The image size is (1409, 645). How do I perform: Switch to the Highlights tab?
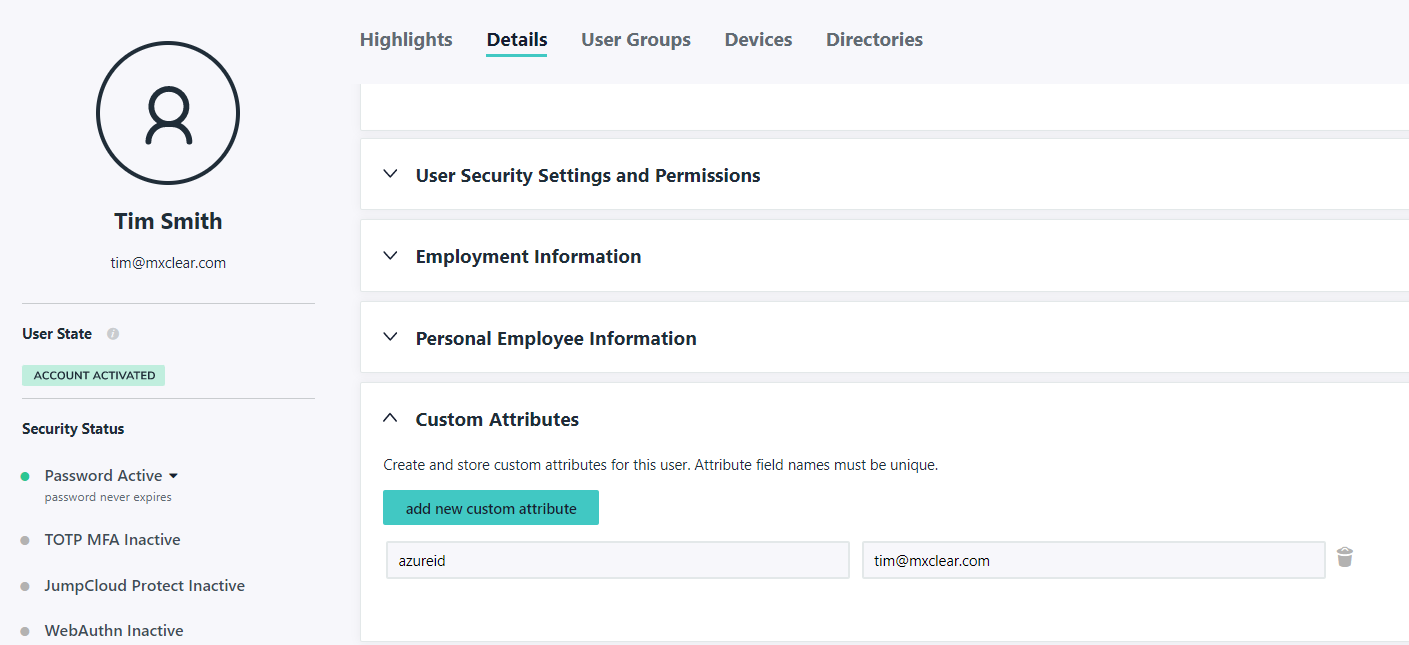406,40
